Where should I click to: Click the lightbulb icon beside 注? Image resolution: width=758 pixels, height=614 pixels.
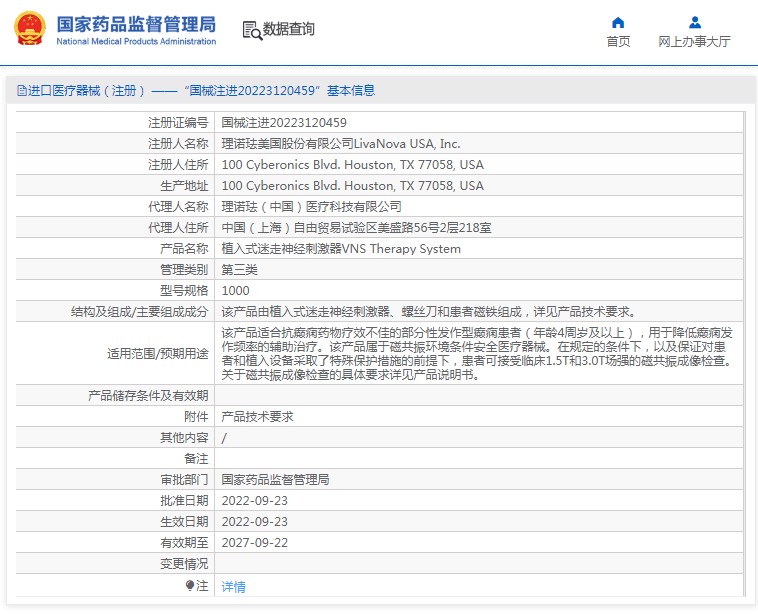click(190, 585)
